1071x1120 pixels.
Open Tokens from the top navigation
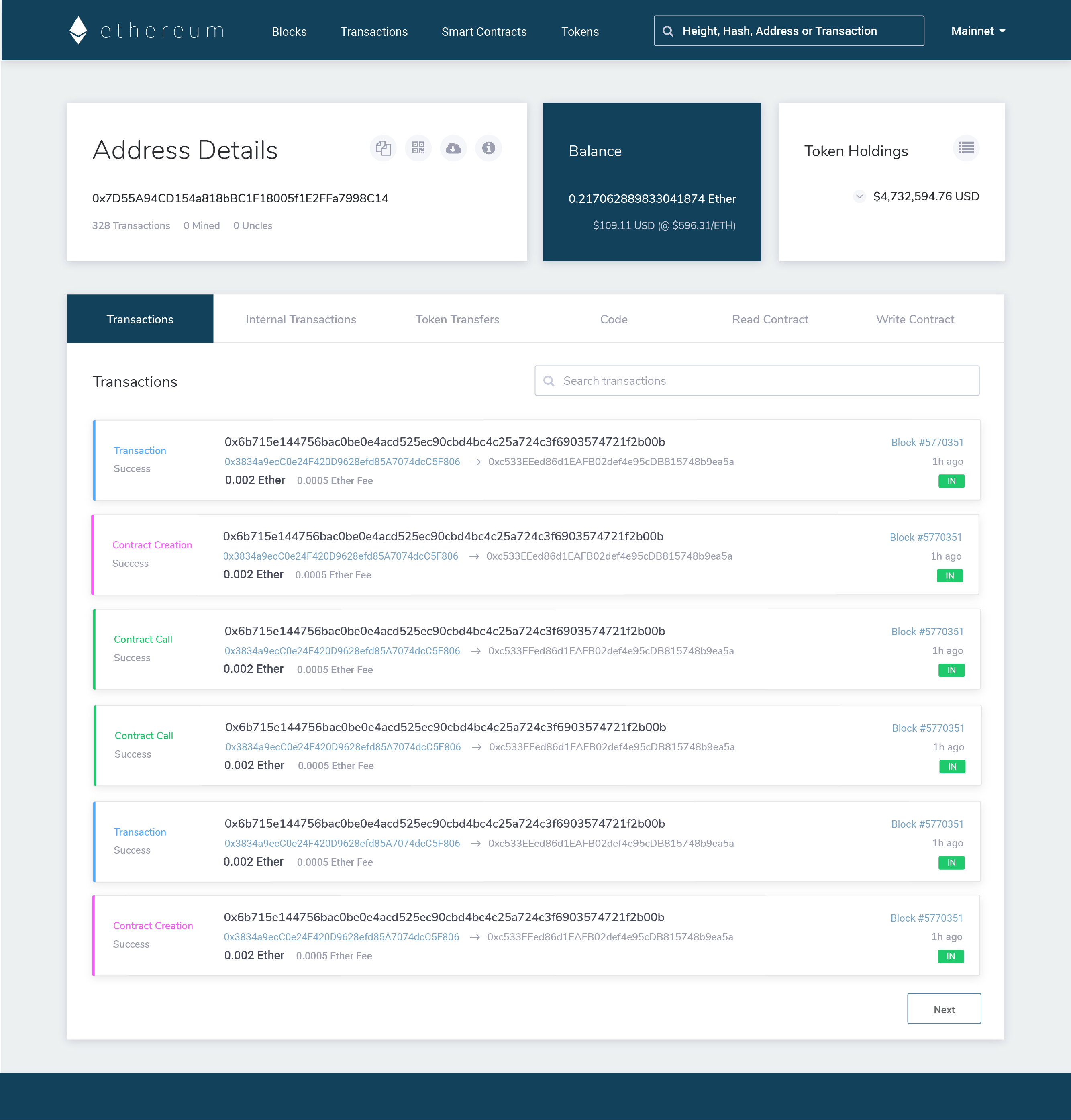coord(580,31)
